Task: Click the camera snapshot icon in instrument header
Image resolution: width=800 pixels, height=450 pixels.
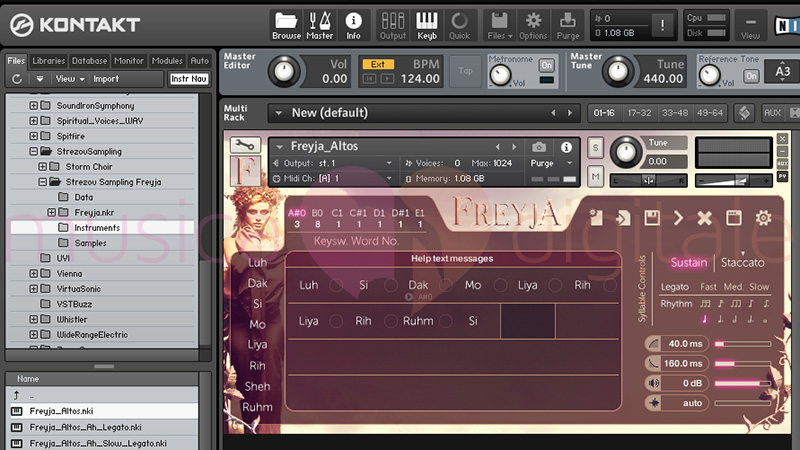Action: [539, 147]
